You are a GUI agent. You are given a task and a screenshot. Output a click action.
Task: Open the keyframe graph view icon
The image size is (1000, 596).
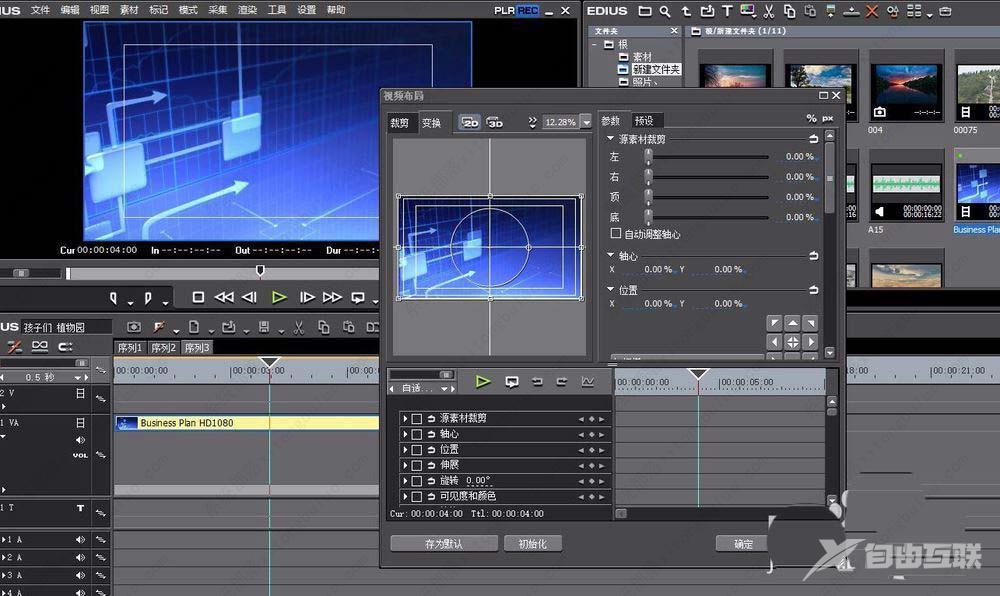(x=587, y=382)
